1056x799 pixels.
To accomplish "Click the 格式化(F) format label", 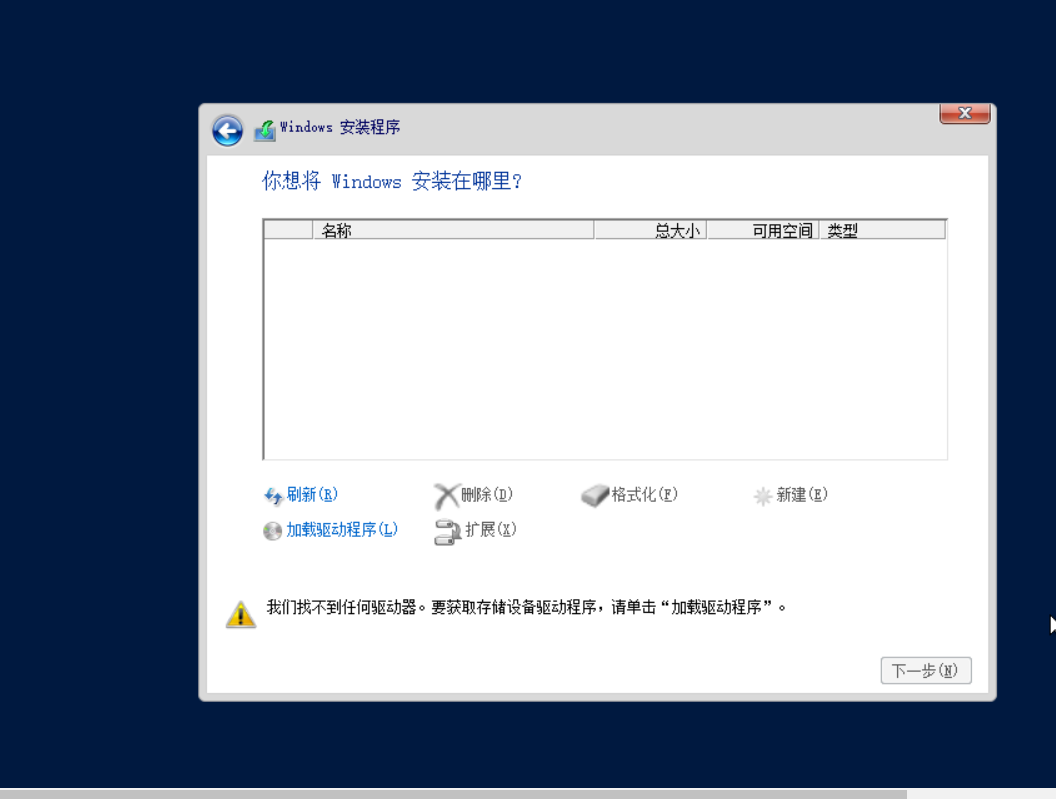I will 645,494.
